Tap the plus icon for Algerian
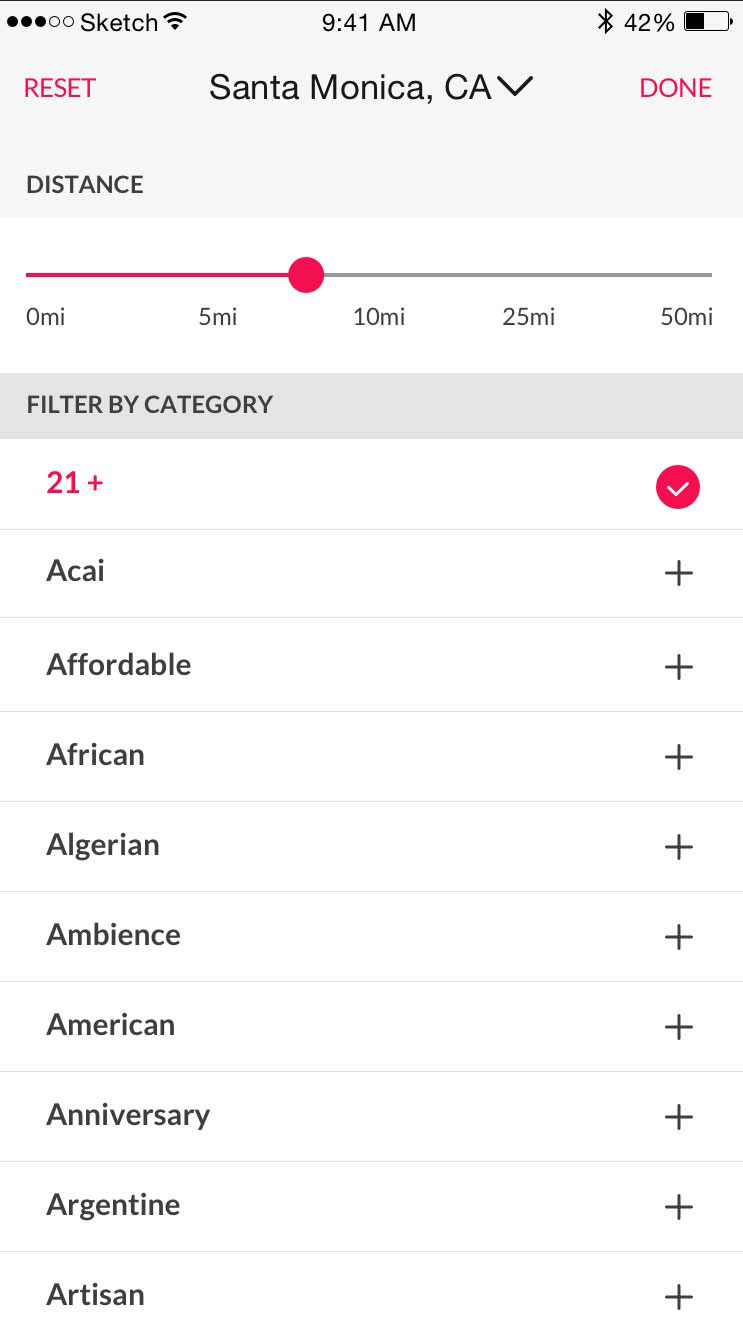Viewport: 743px width, 1330px height. [x=678, y=847]
